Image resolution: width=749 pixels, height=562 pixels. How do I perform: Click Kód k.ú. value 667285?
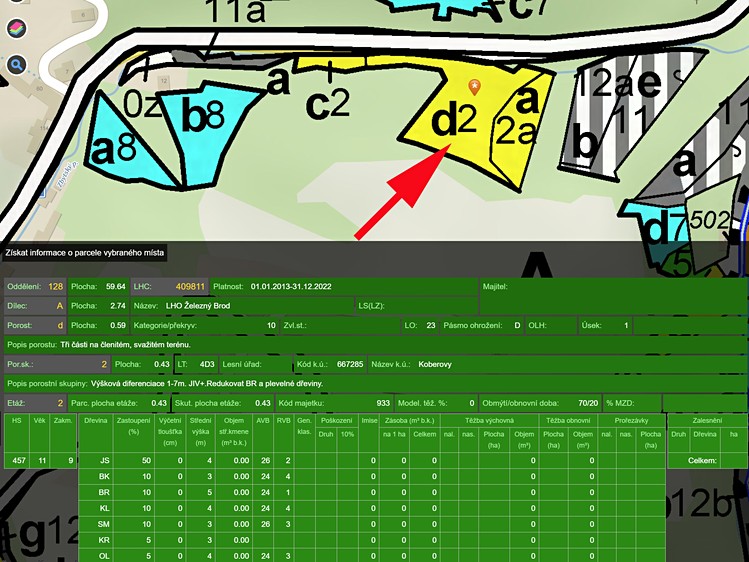[x=350, y=364]
